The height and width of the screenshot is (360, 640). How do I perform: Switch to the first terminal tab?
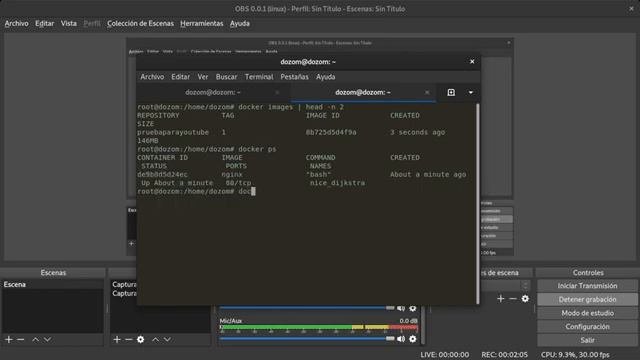coord(213,93)
